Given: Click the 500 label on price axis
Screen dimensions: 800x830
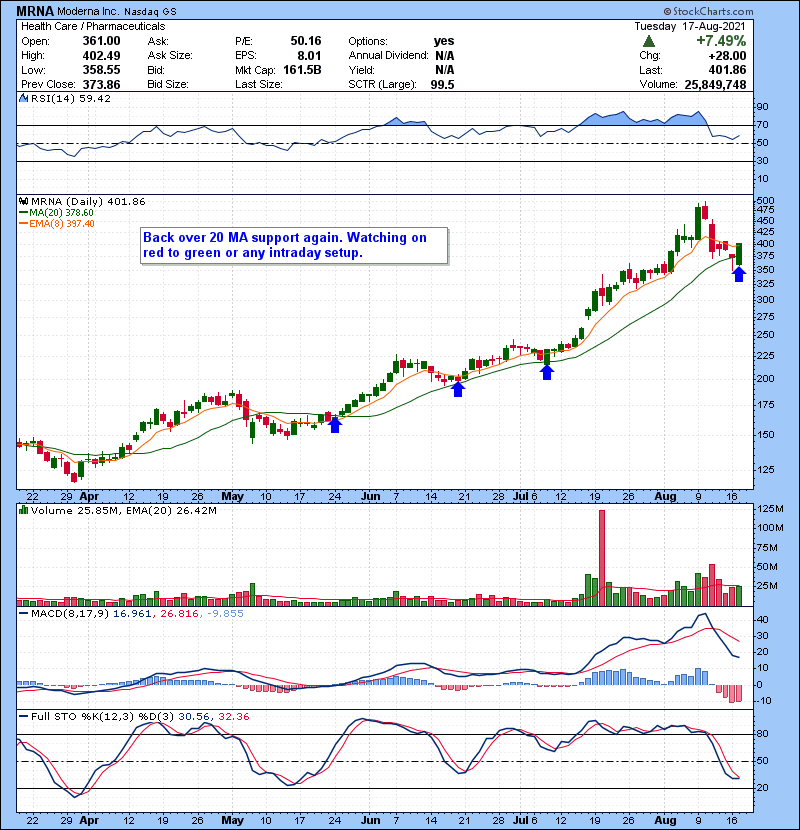Looking at the screenshot, I should (x=766, y=201).
